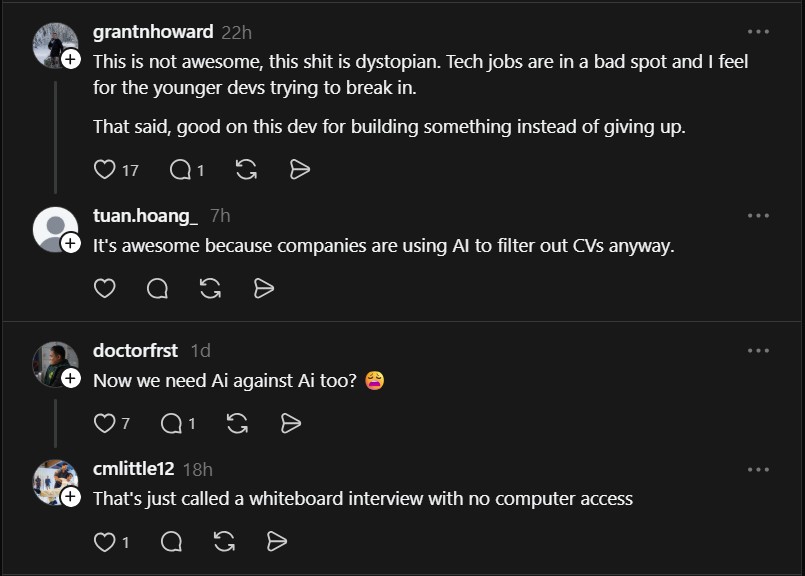Toggle repost on grantnhoward's post

(247, 170)
